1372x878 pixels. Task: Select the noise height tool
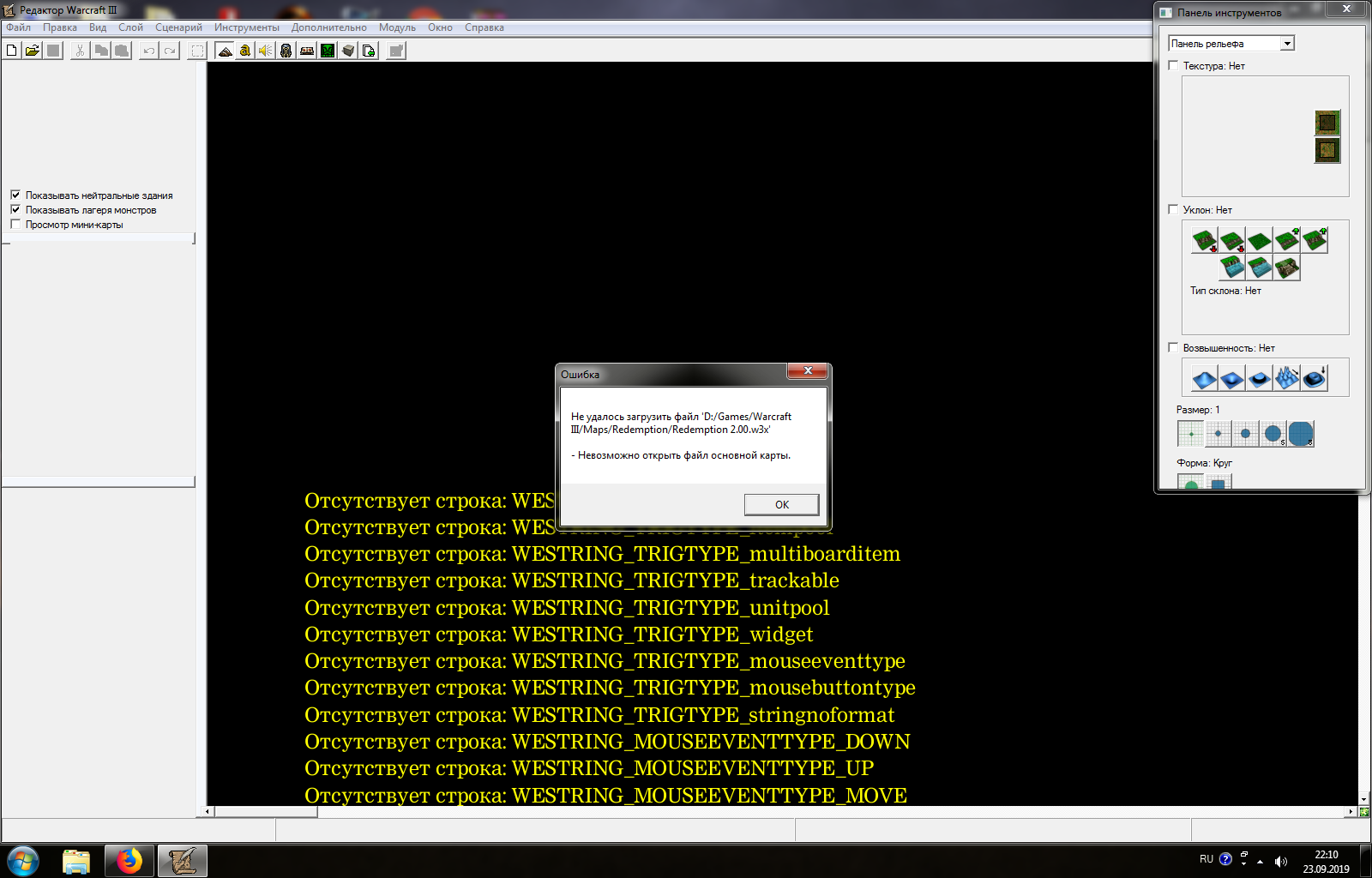(x=1287, y=378)
